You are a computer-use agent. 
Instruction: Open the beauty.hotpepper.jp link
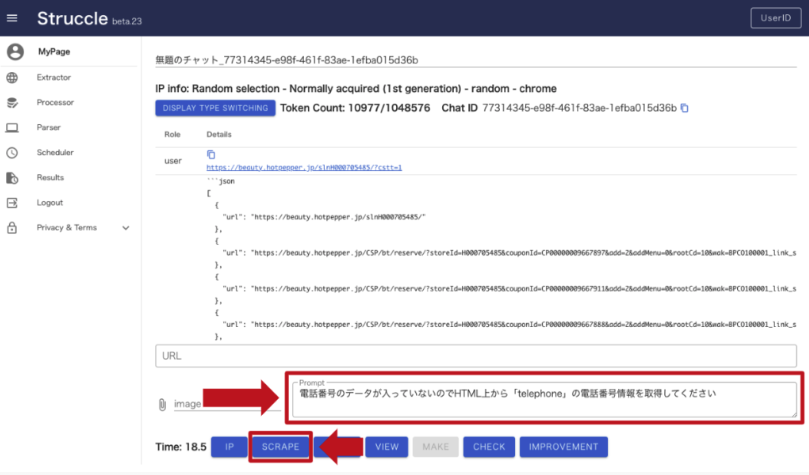[x=304, y=168]
